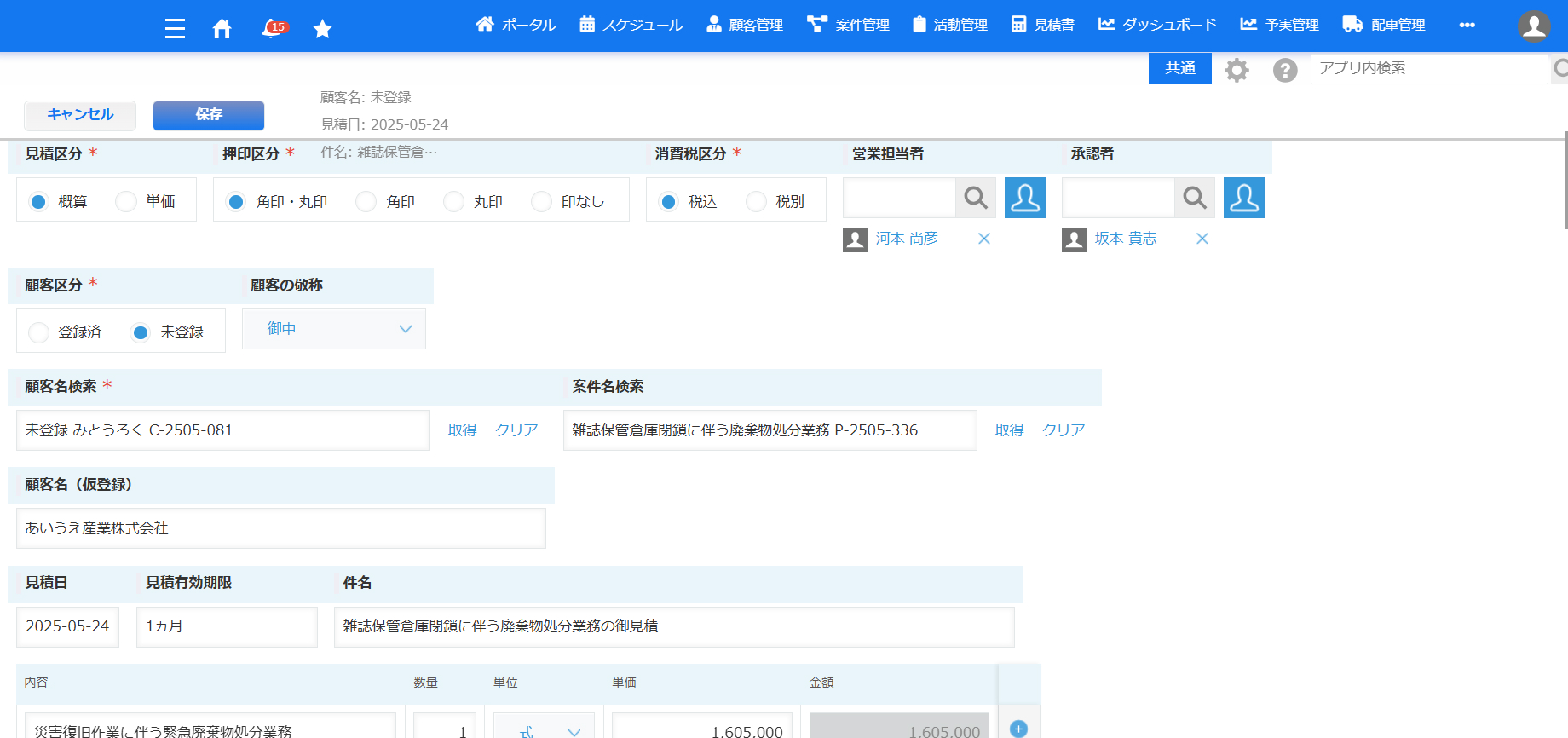The height and width of the screenshot is (738, 1568).
Task: Click into the 件名 text field
Action: point(673,626)
